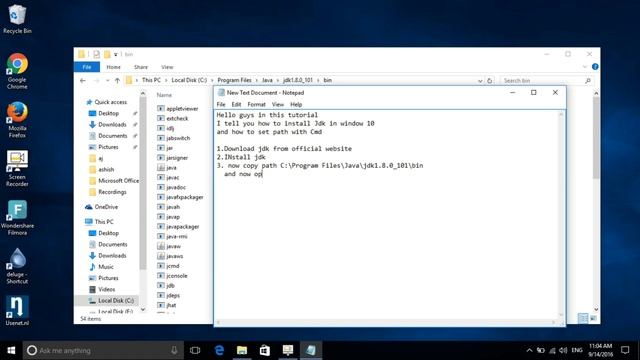640x360 pixels.
Task: Open the address bar history dropdown
Action: click(480, 80)
